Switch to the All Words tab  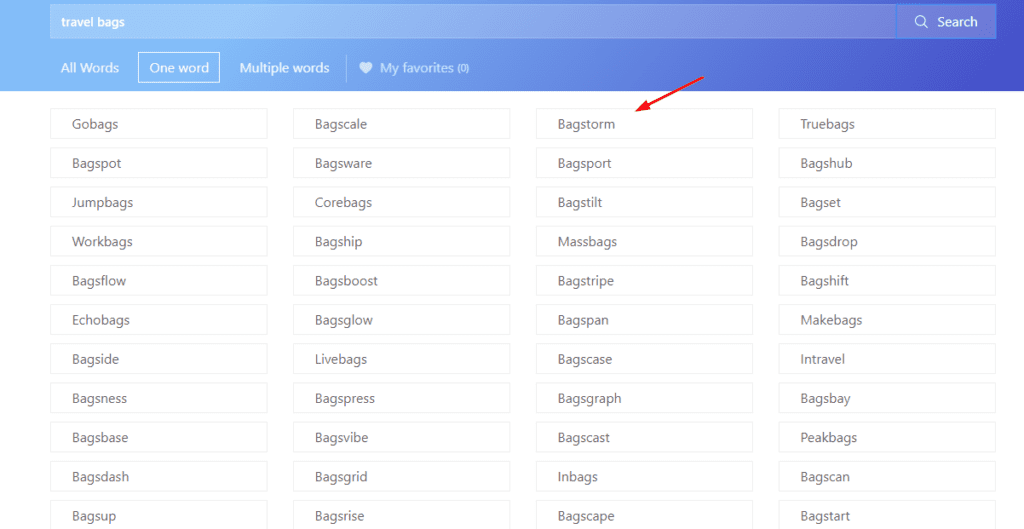pos(90,68)
